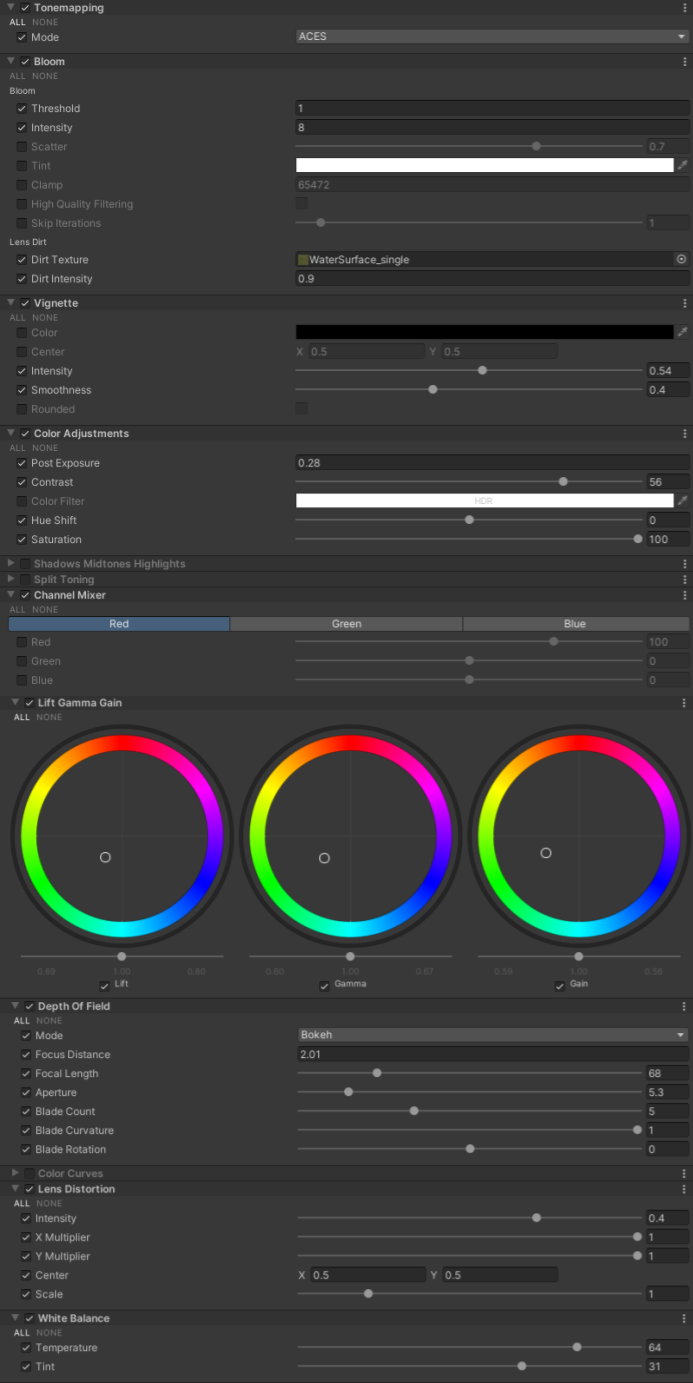Click the Vignette Color eyedropper icon
This screenshot has height=1383, width=693.
[683, 333]
